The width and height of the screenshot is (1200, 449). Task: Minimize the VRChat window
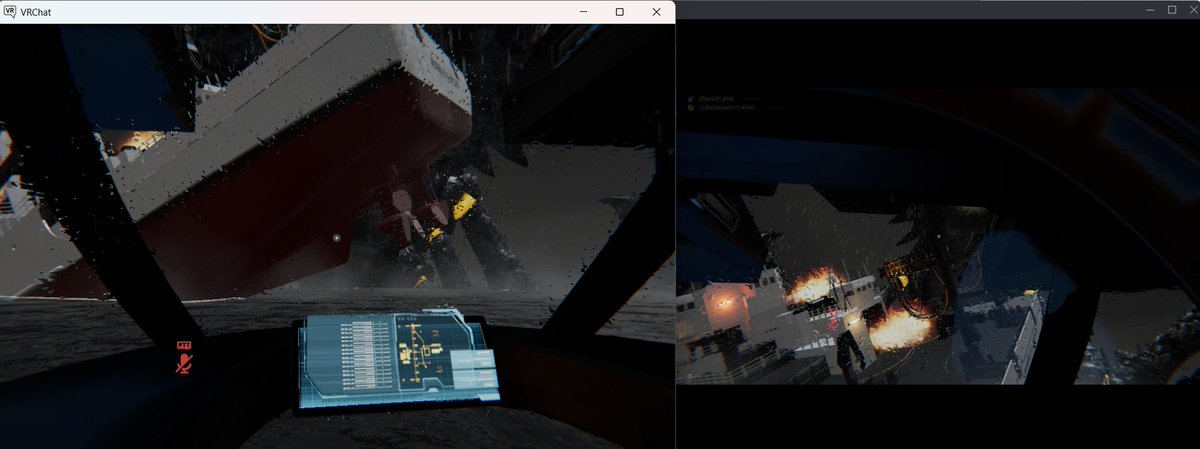click(583, 12)
